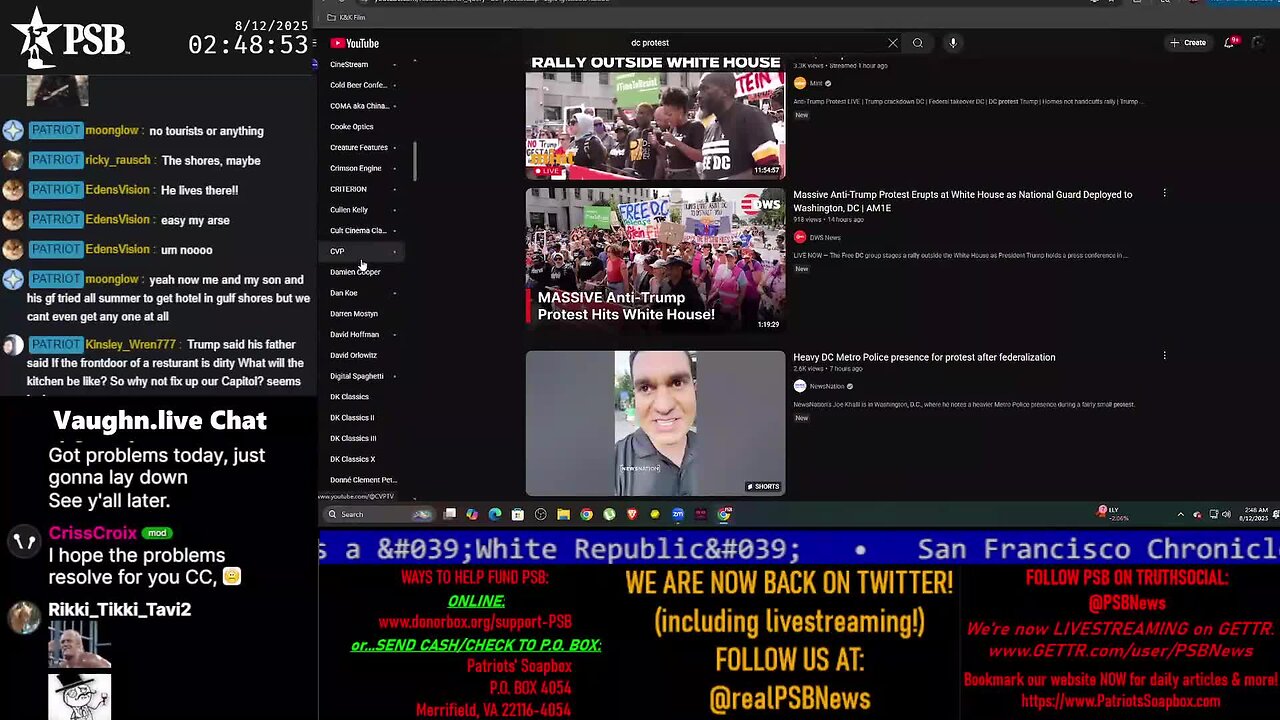The width and height of the screenshot is (1280, 720).
Task: Open the YouTube account avatar menu
Action: tap(1258, 43)
